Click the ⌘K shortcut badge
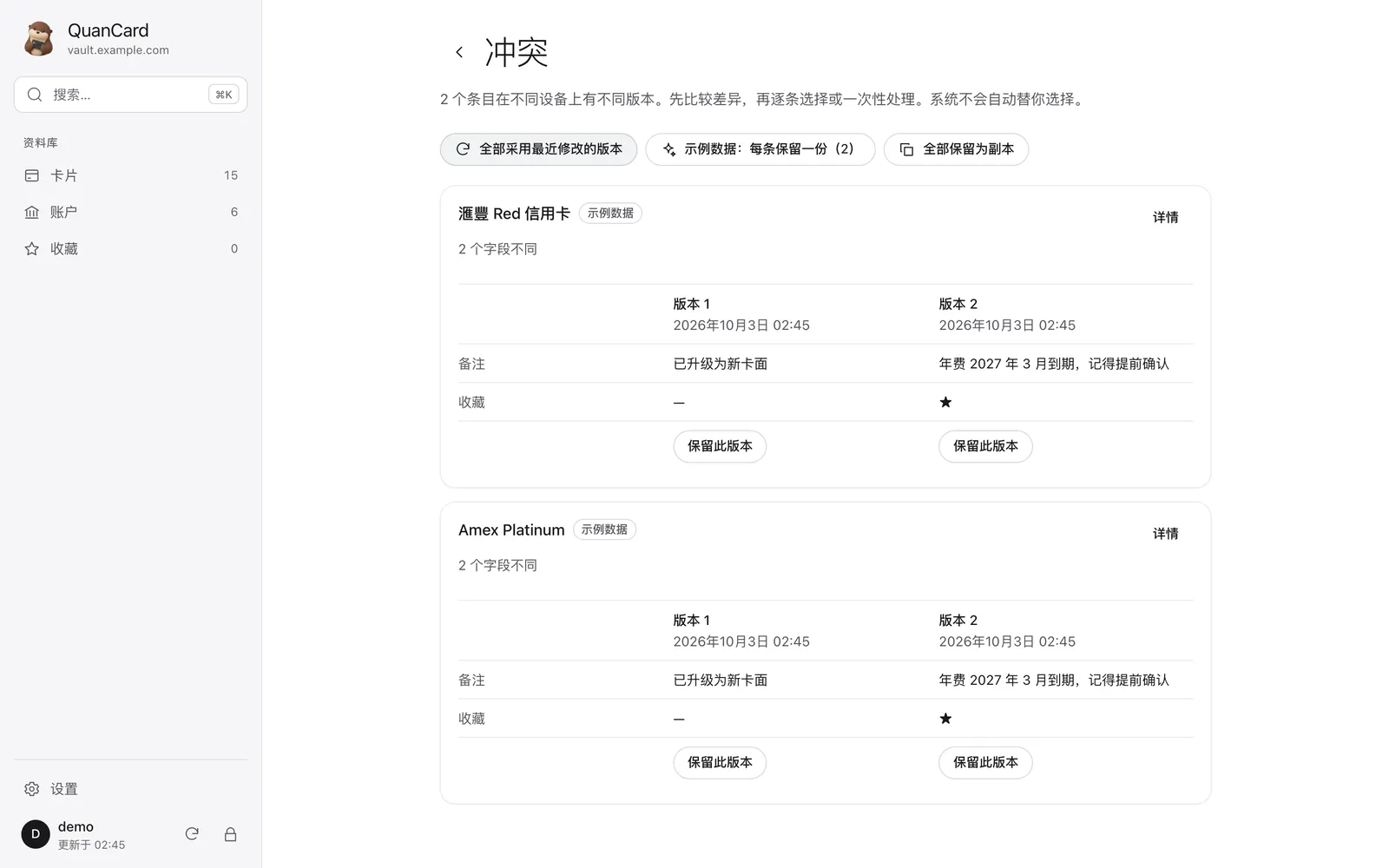This screenshot has height=868, width=1389. tap(224, 95)
